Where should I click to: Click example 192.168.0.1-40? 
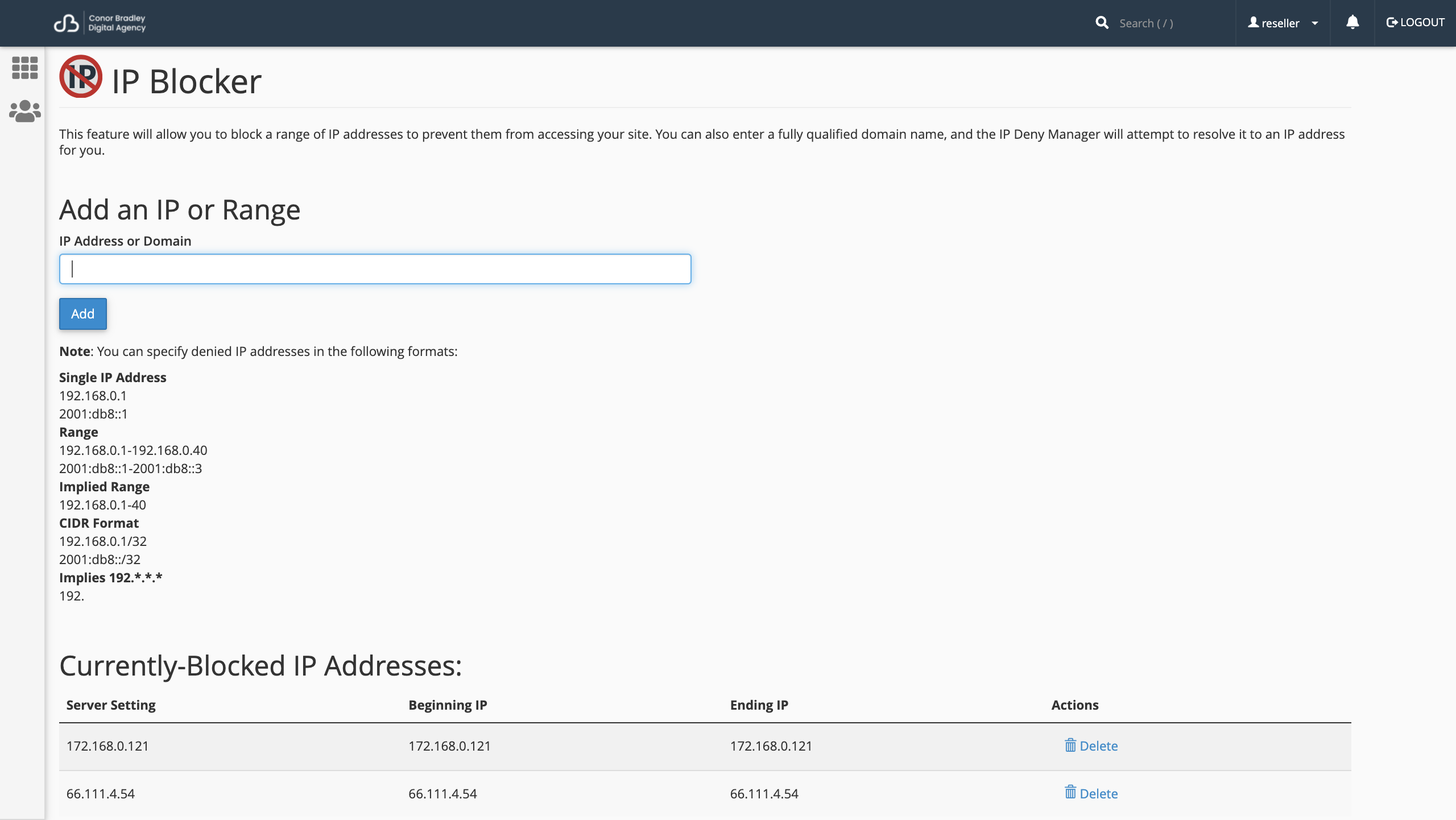[102, 504]
